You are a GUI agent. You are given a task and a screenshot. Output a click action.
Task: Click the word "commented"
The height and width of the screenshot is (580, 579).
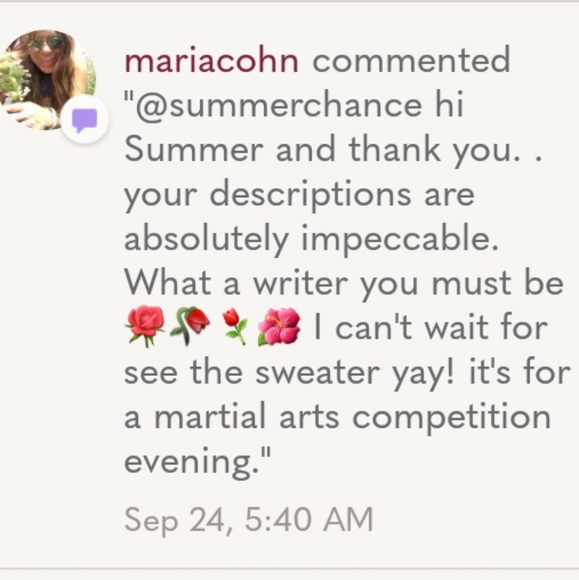tap(411, 60)
